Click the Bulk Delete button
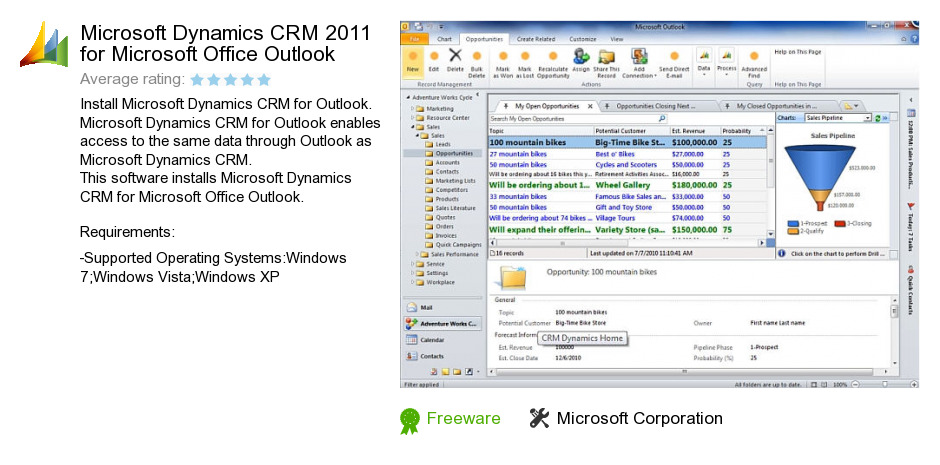This screenshot has height=465, width=940. tap(477, 64)
